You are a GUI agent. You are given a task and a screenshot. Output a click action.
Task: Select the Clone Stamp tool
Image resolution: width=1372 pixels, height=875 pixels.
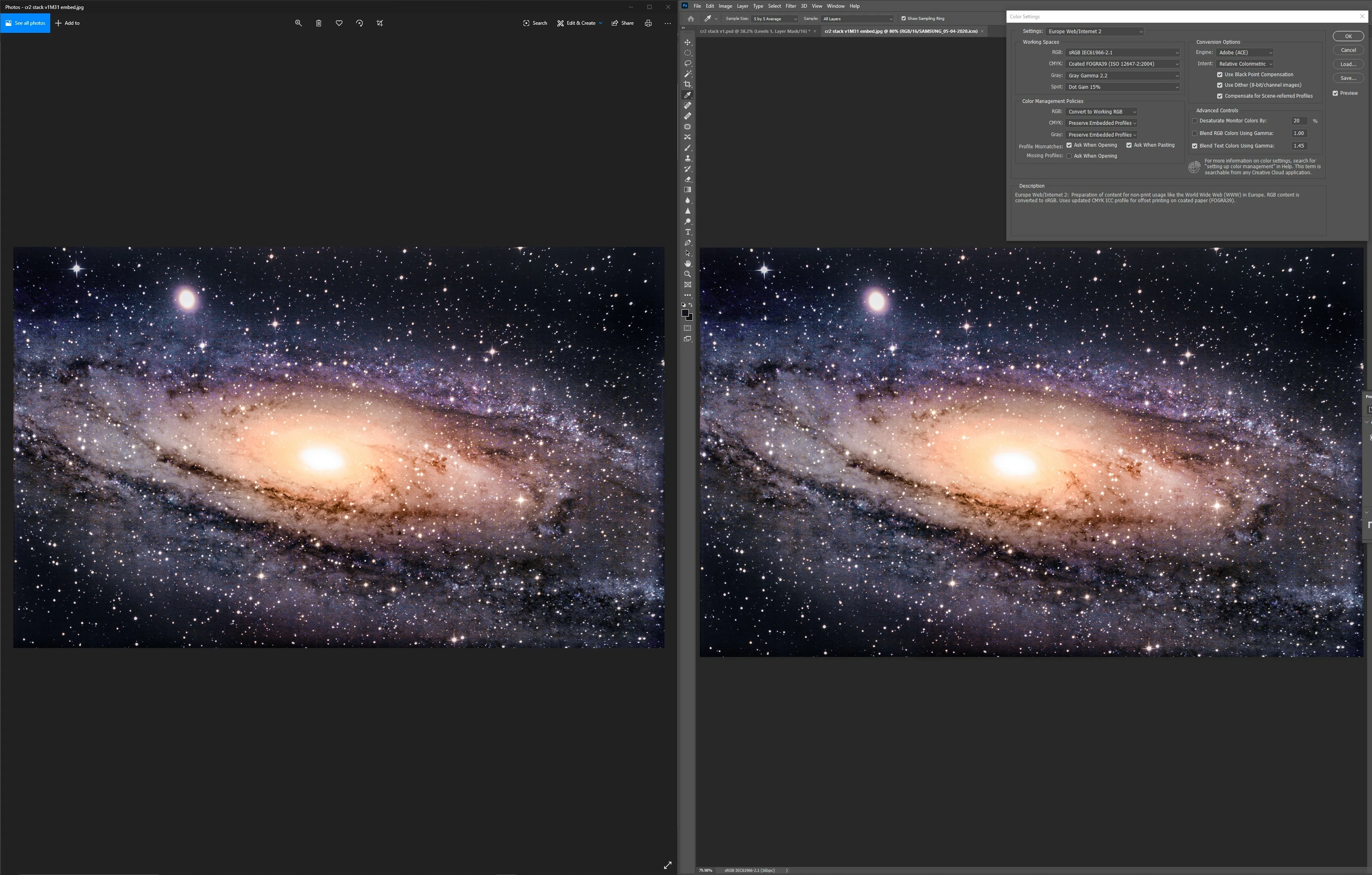(688, 158)
